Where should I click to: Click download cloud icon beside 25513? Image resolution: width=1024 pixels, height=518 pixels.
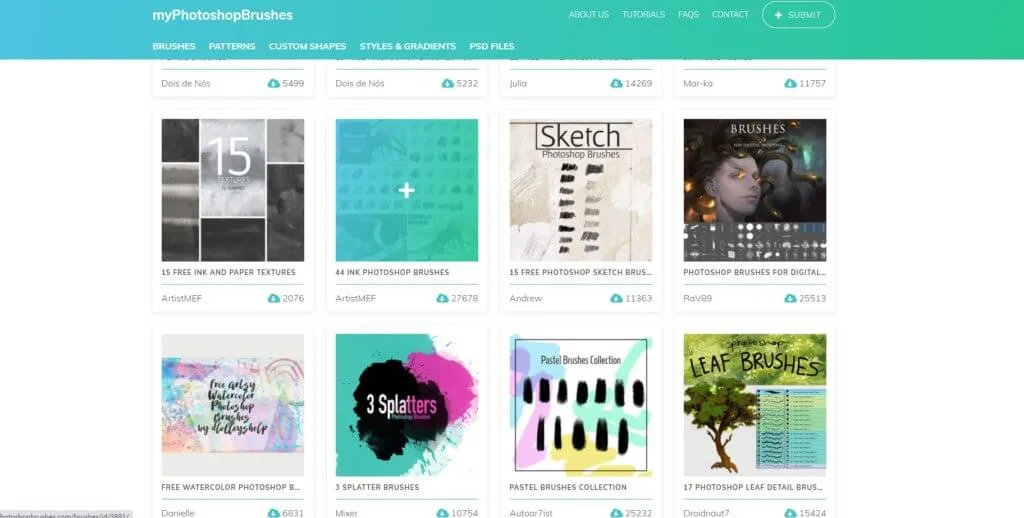[x=790, y=299]
